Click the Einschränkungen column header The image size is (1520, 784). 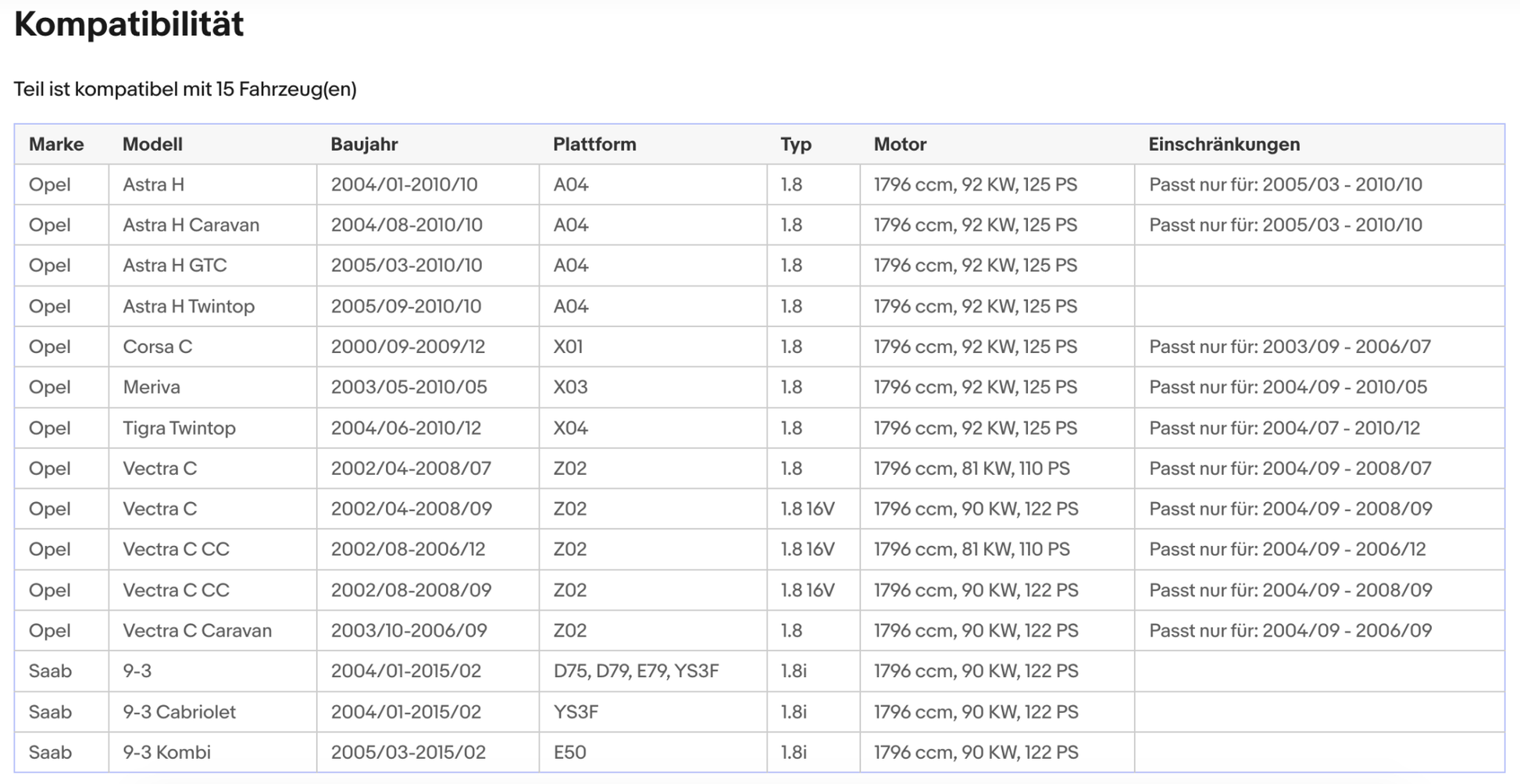coord(1223,144)
